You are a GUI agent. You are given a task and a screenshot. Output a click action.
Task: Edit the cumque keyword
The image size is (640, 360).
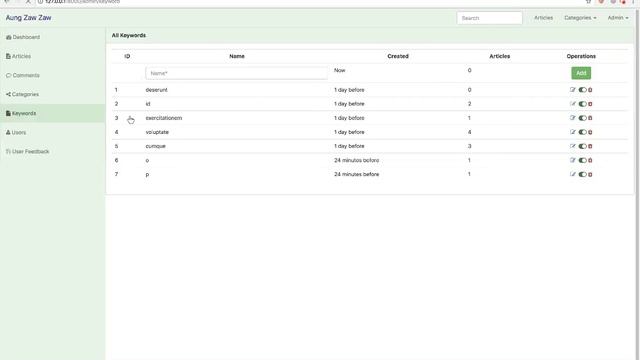[x=572, y=146]
